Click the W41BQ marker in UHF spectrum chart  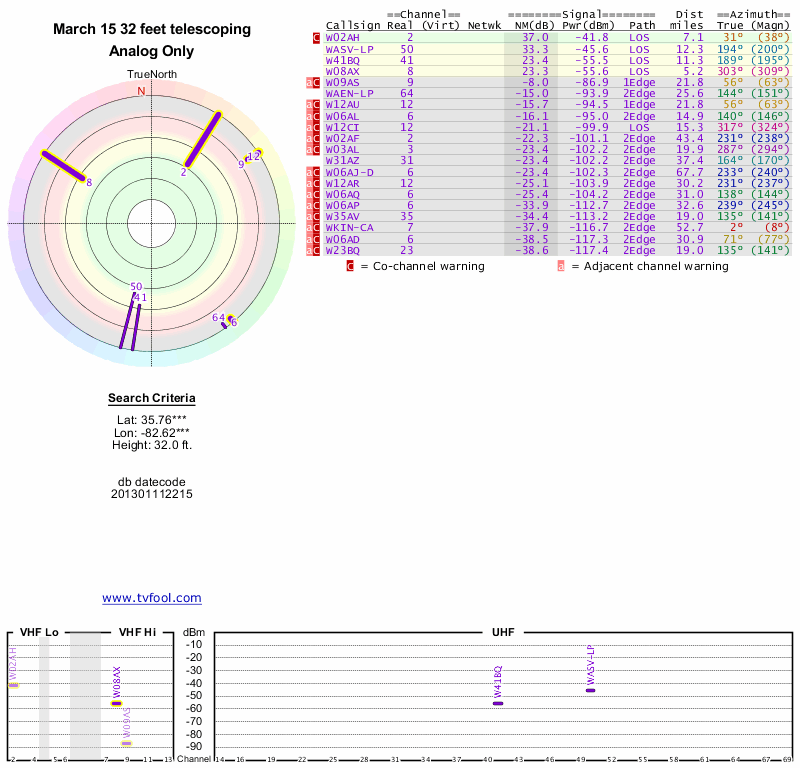pos(498,703)
